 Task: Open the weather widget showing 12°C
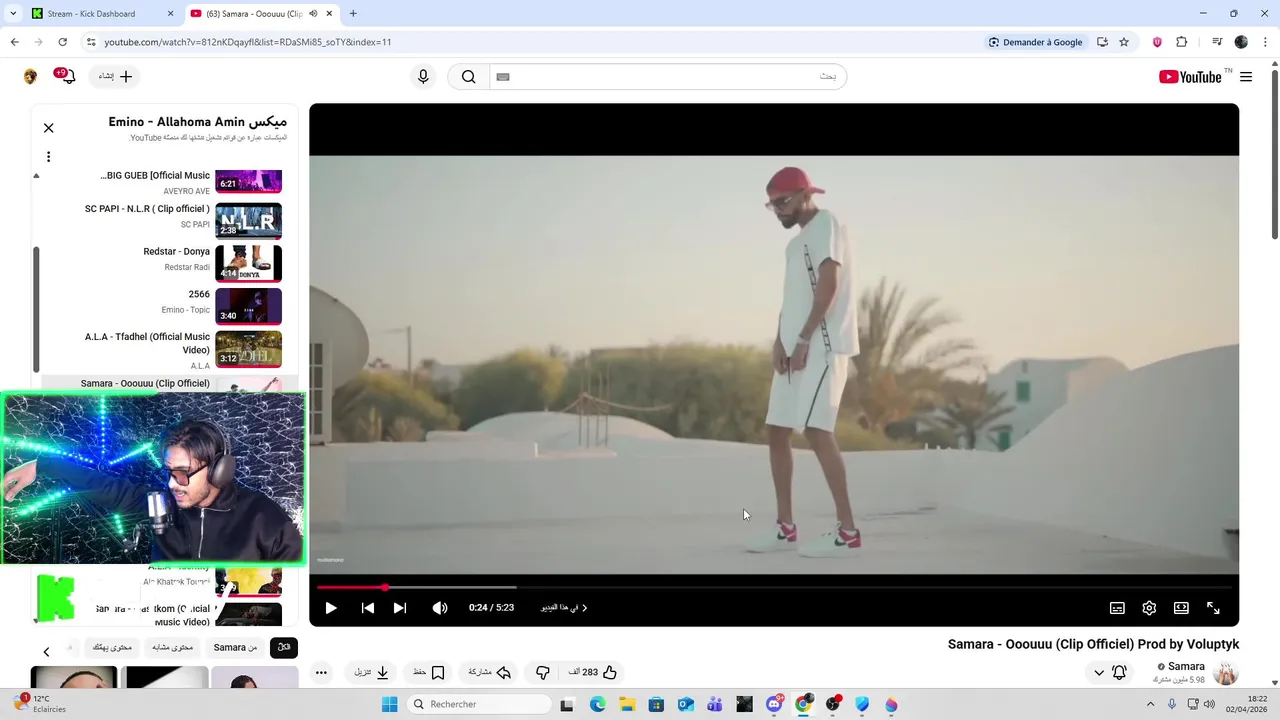pyautogui.click(x=38, y=704)
